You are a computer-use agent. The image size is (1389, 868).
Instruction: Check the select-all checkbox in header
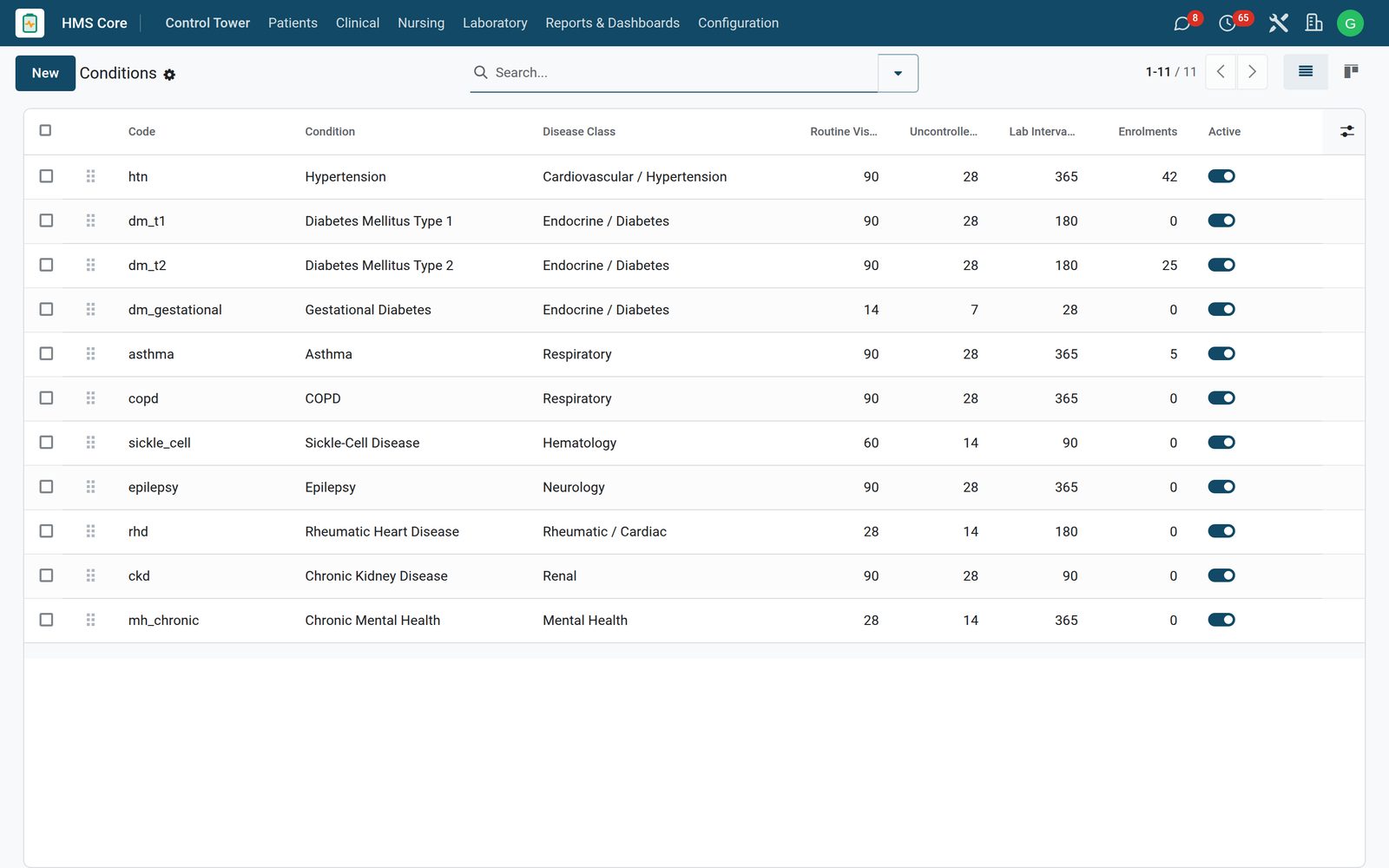tap(45, 130)
